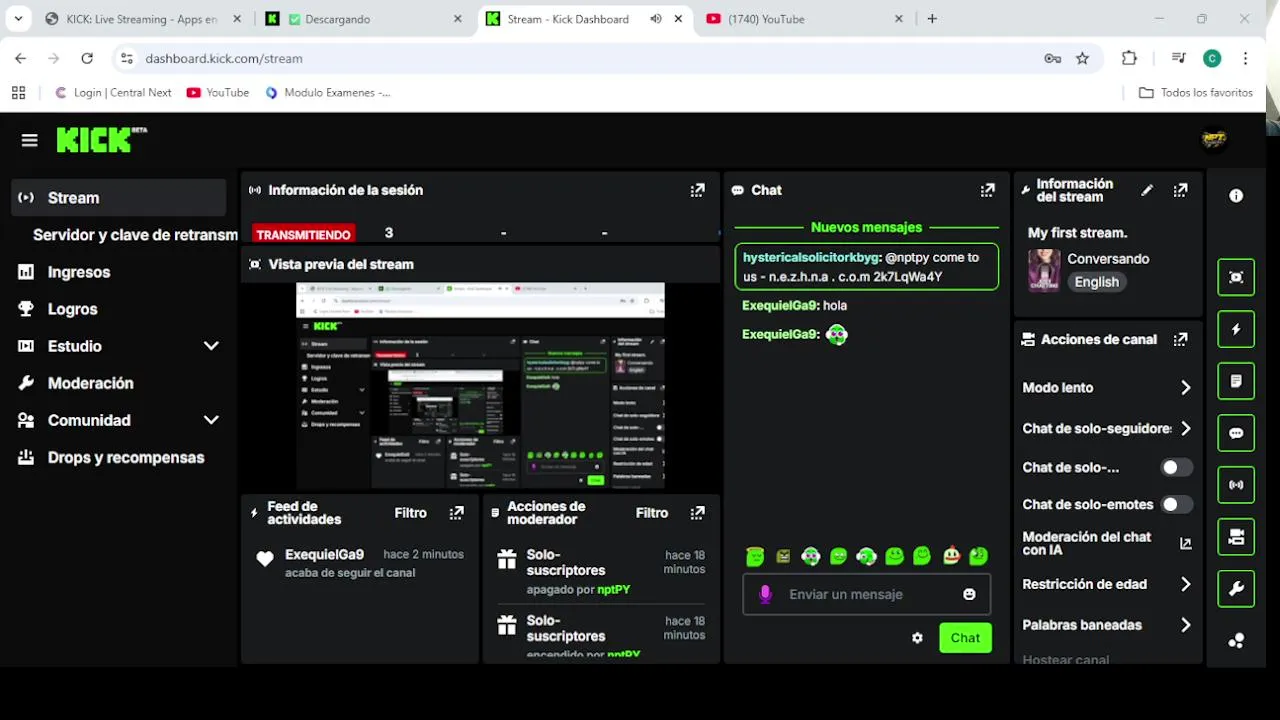Click the purple microphone icon in message box
This screenshot has width=1280, height=720.
[765, 594]
